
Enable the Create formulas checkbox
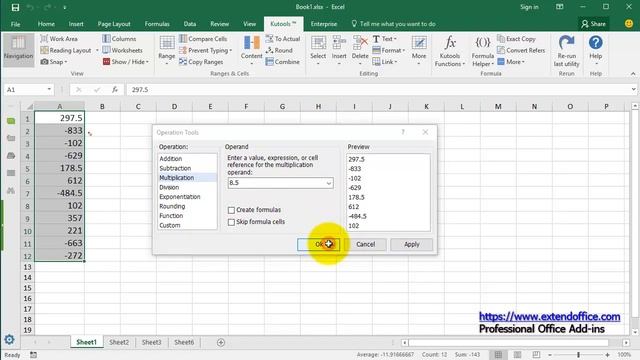(231, 210)
